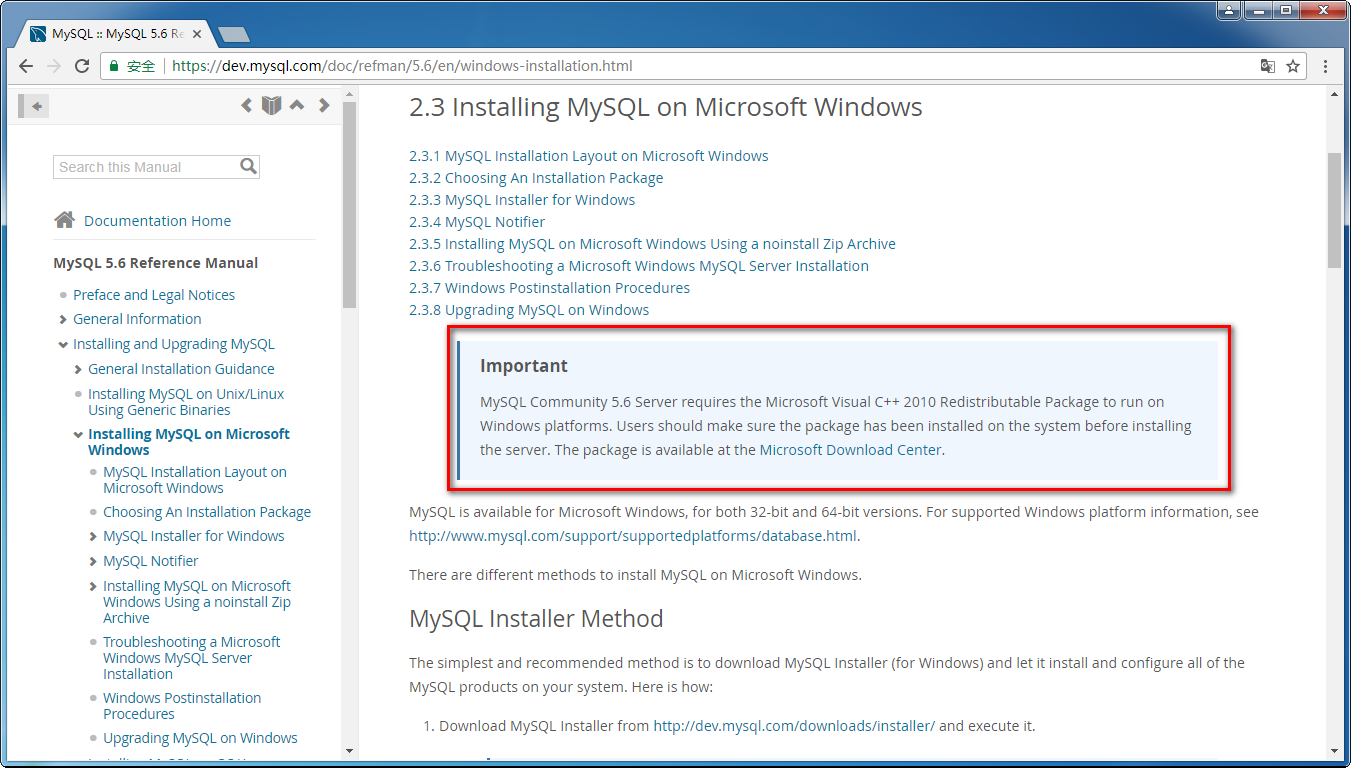Open a new browser tab
Viewport: 1351px width, 768px height.
coord(233,35)
